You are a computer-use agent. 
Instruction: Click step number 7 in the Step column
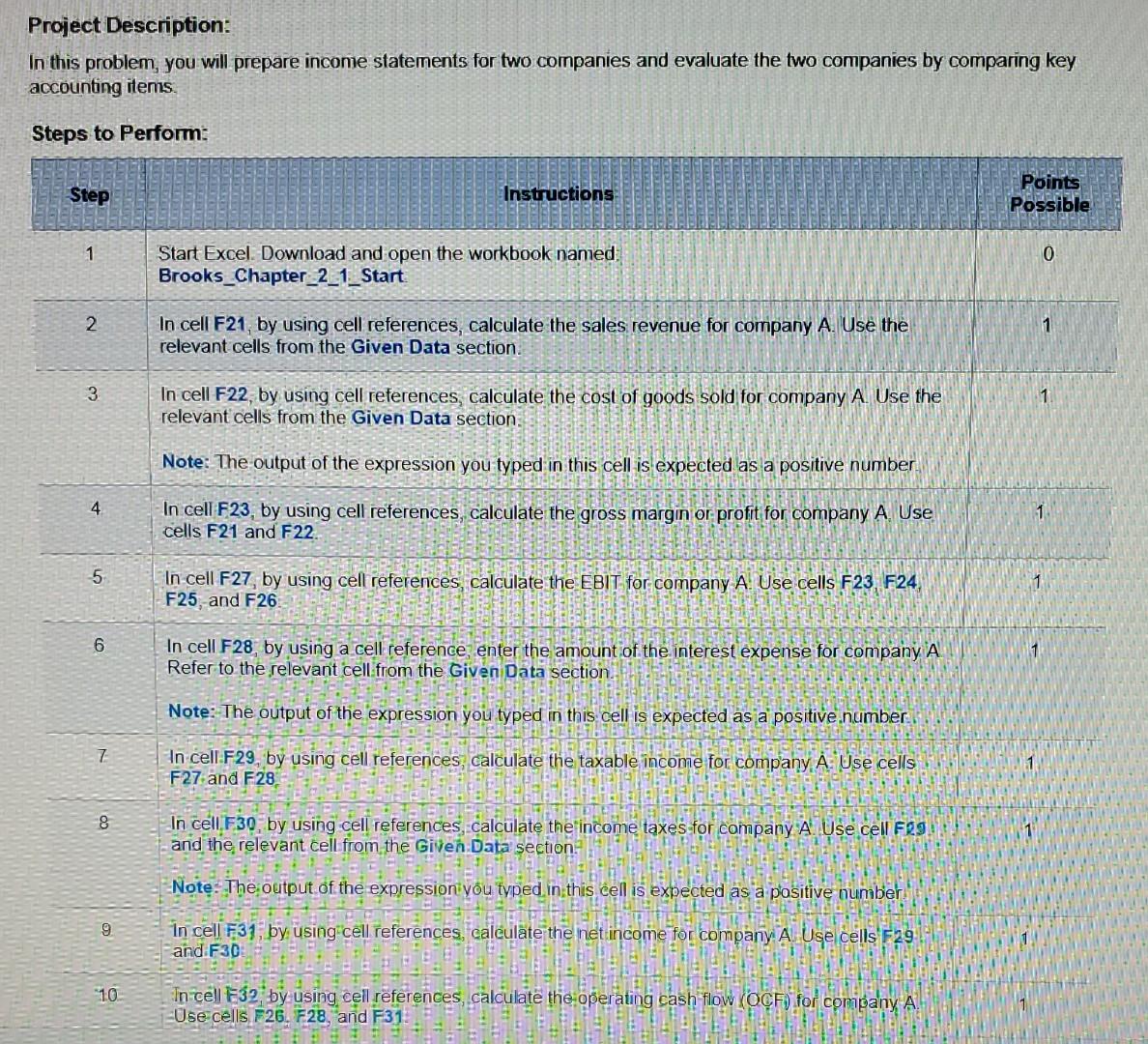pos(101,755)
